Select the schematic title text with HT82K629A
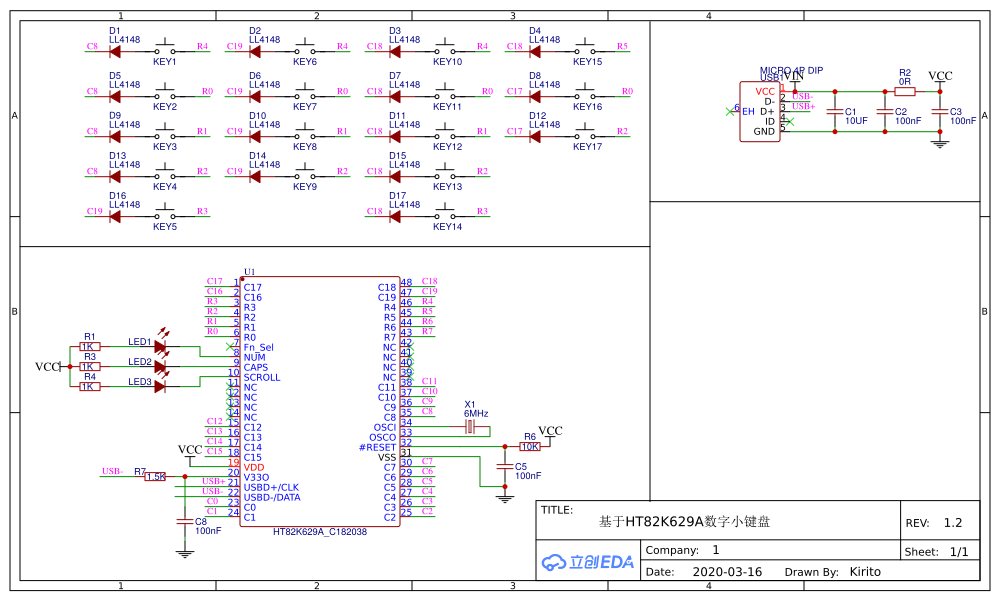The height and width of the screenshot is (601, 1000). [x=684, y=521]
